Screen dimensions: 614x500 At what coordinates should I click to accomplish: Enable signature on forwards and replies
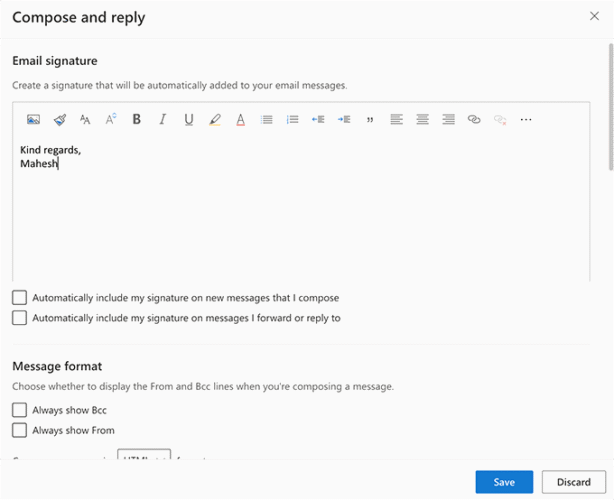20,318
